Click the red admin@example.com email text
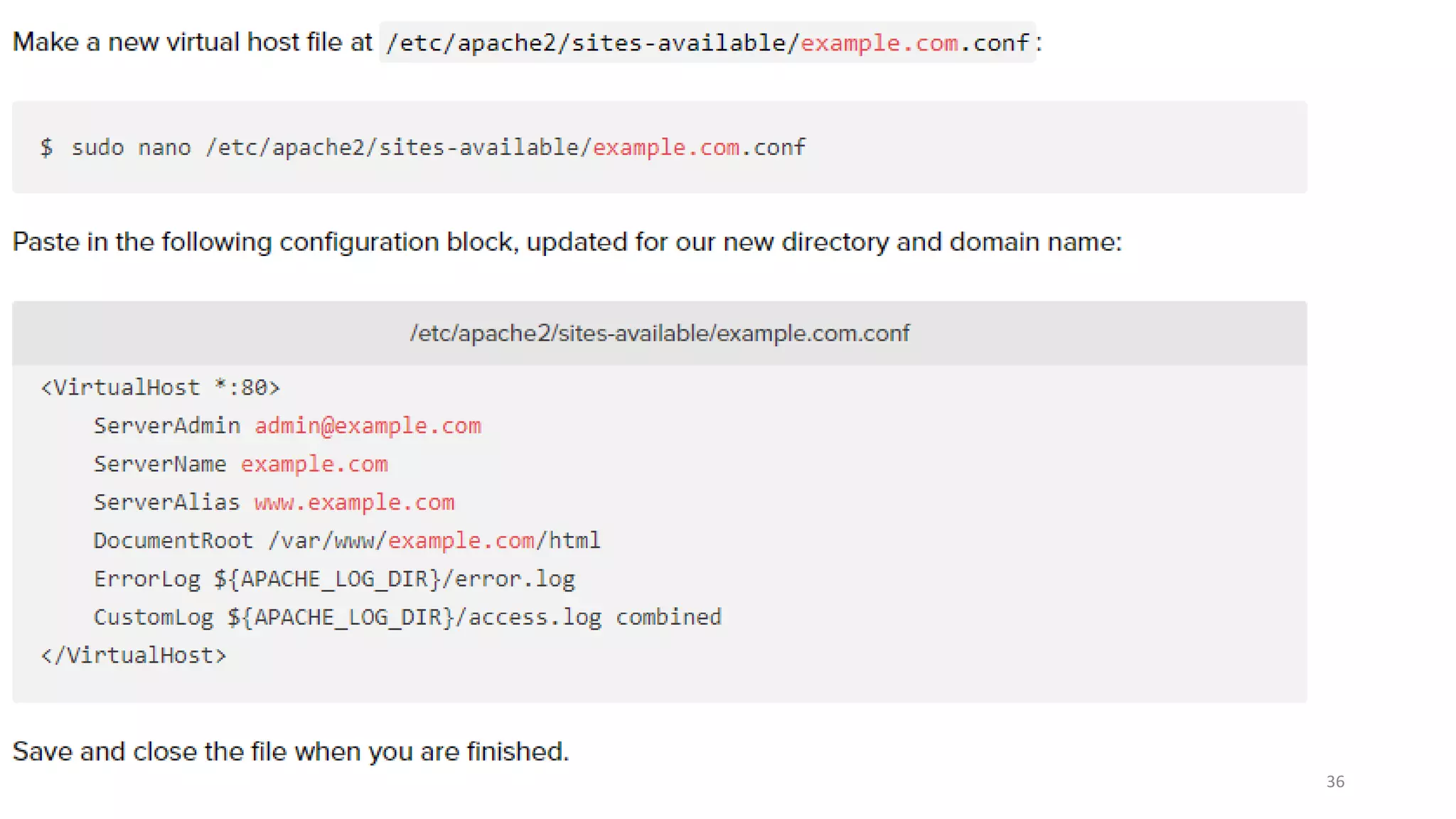Viewport: 1456px width, 819px height. [x=368, y=426]
